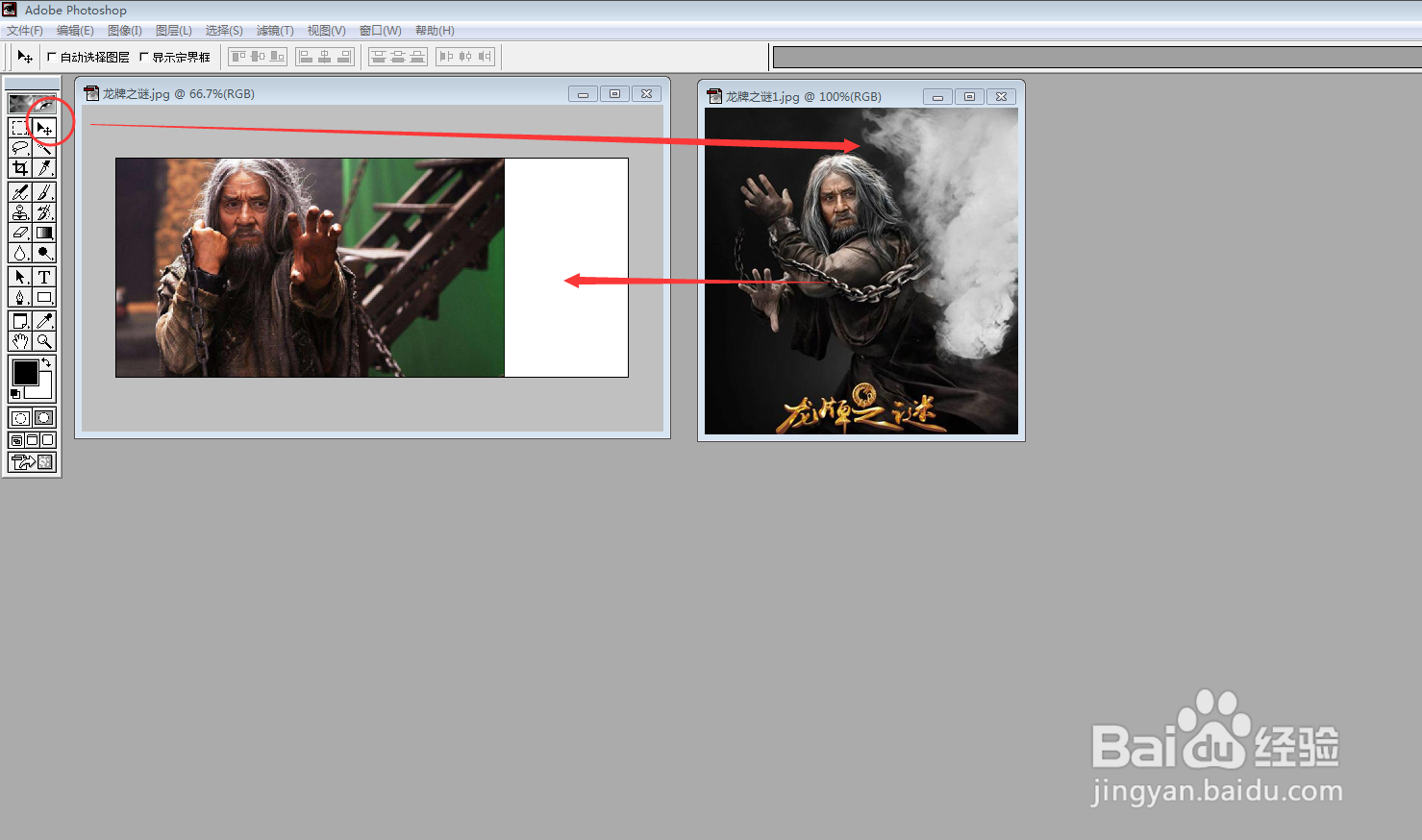Select the Type tool
Image resolution: width=1422 pixels, height=840 pixels.
(x=44, y=277)
